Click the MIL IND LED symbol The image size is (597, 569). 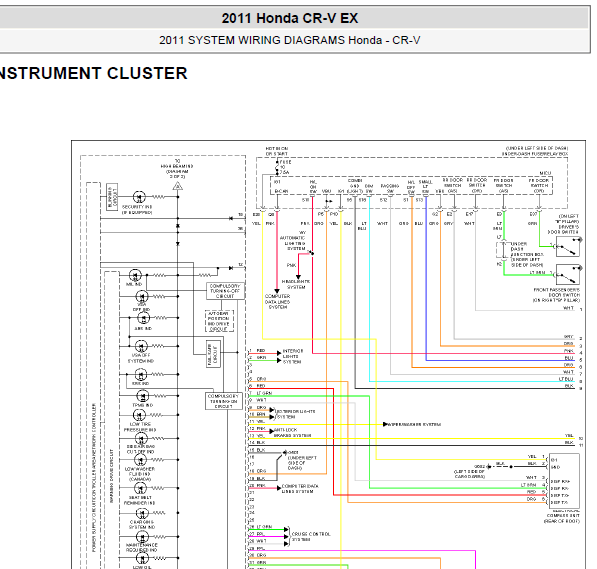pos(135,275)
